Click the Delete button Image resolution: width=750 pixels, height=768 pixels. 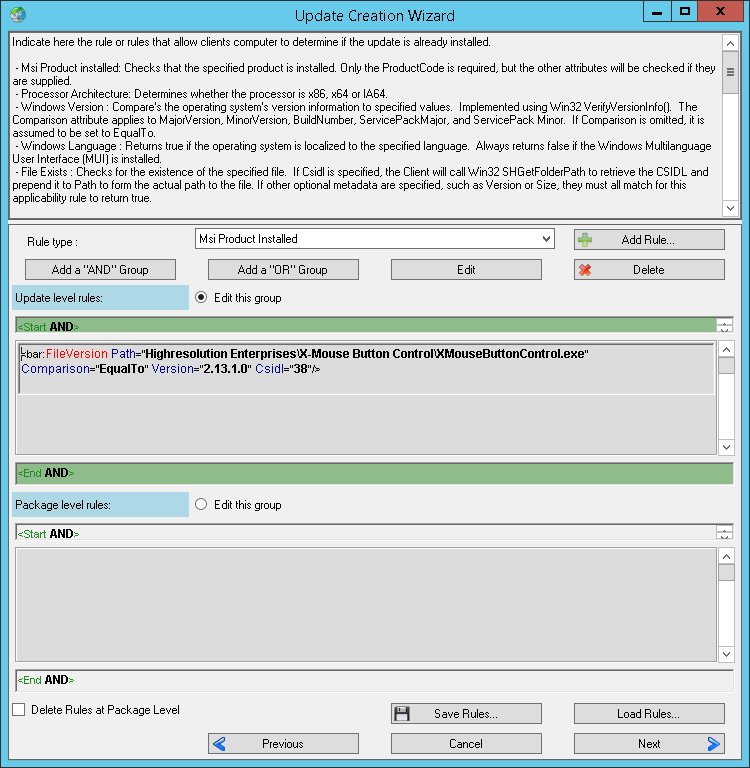pos(649,270)
